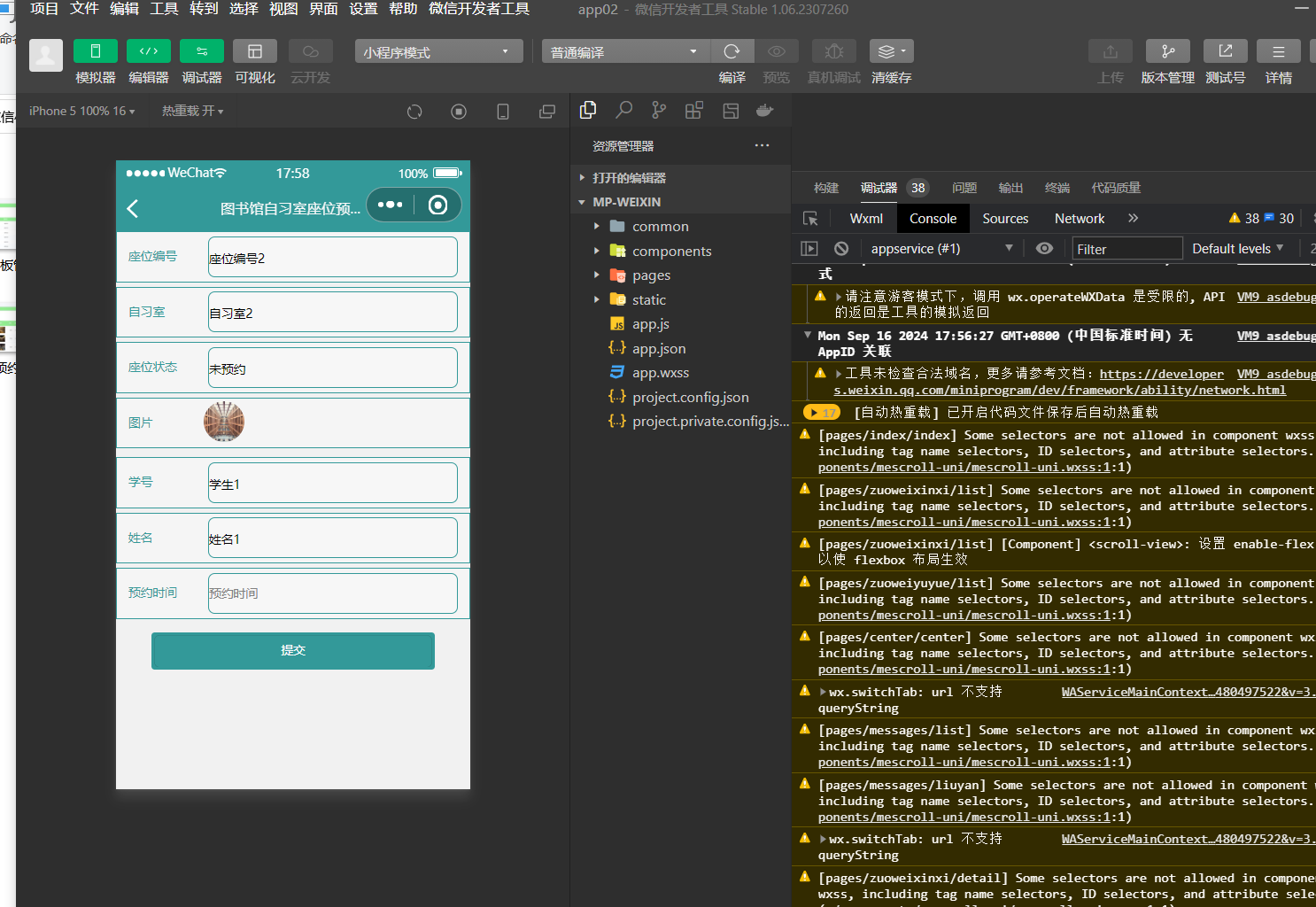Toggle the Debugger panel button
This screenshot has height=907, width=1316.
click(x=202, y=51)
